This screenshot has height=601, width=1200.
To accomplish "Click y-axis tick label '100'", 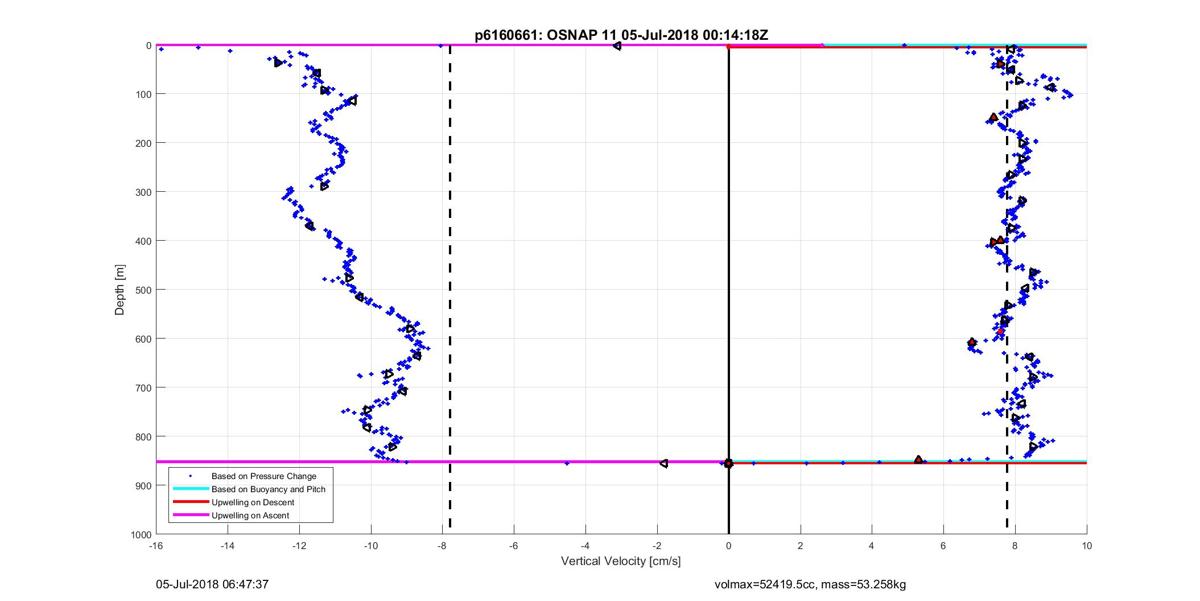I will [x=142, y=94].
